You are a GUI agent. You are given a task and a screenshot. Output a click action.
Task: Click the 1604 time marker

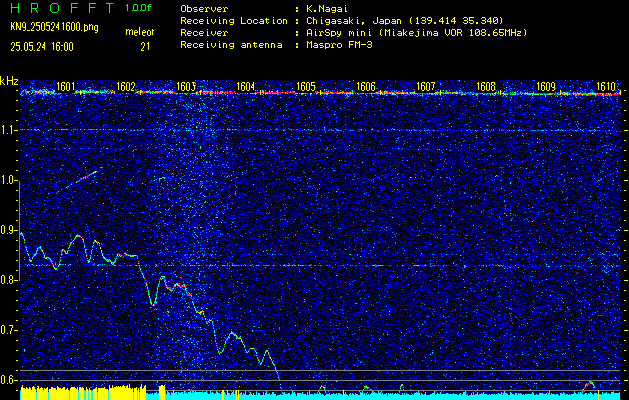pos(246,87)
